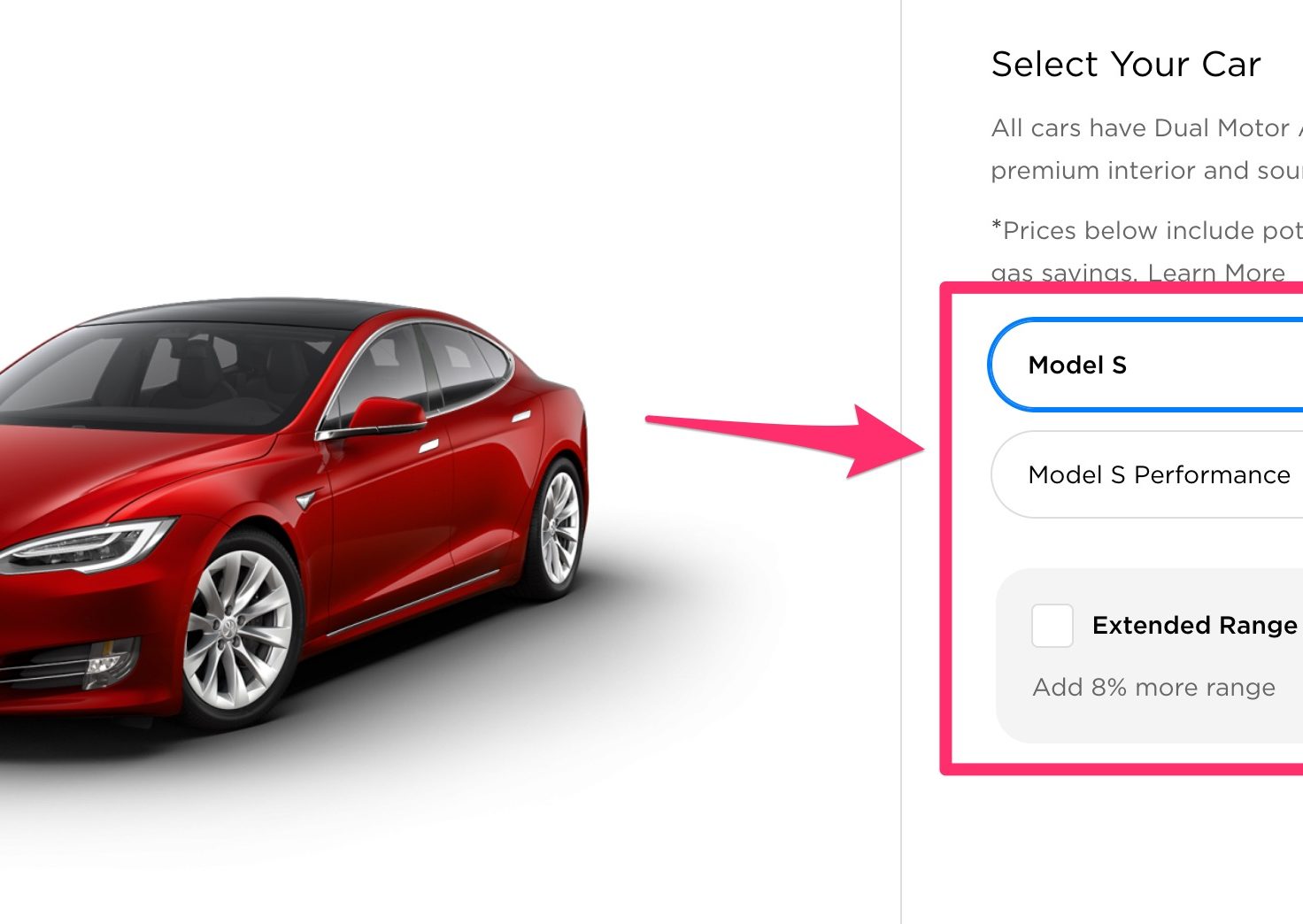Click the car's rear wheel rim
The width and height of the screenshot is (1303, 924).
pyautogui.click(x=560, y=527)
